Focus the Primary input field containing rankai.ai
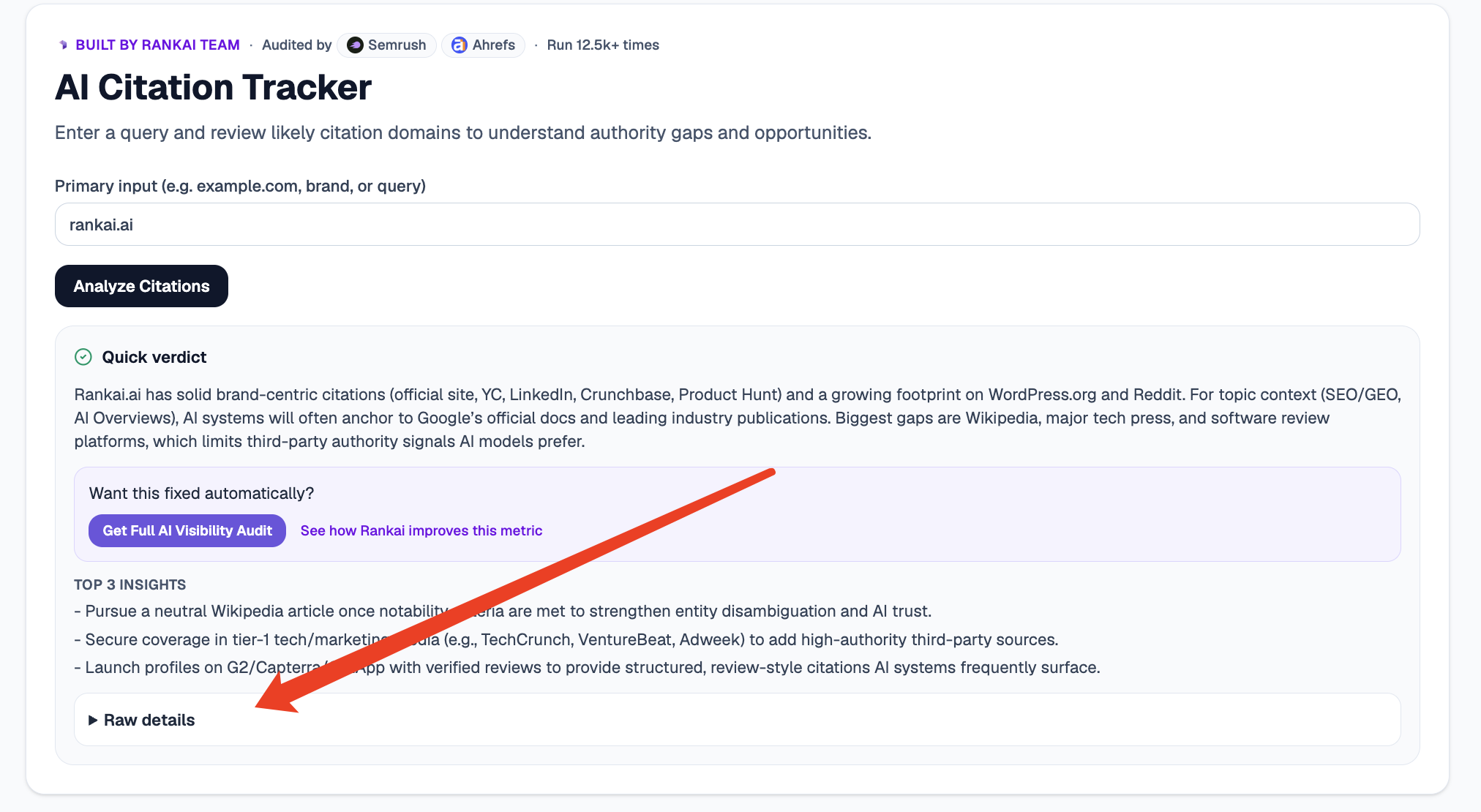The width and height of the screenshot is (1481, 812). pos(737,225)
